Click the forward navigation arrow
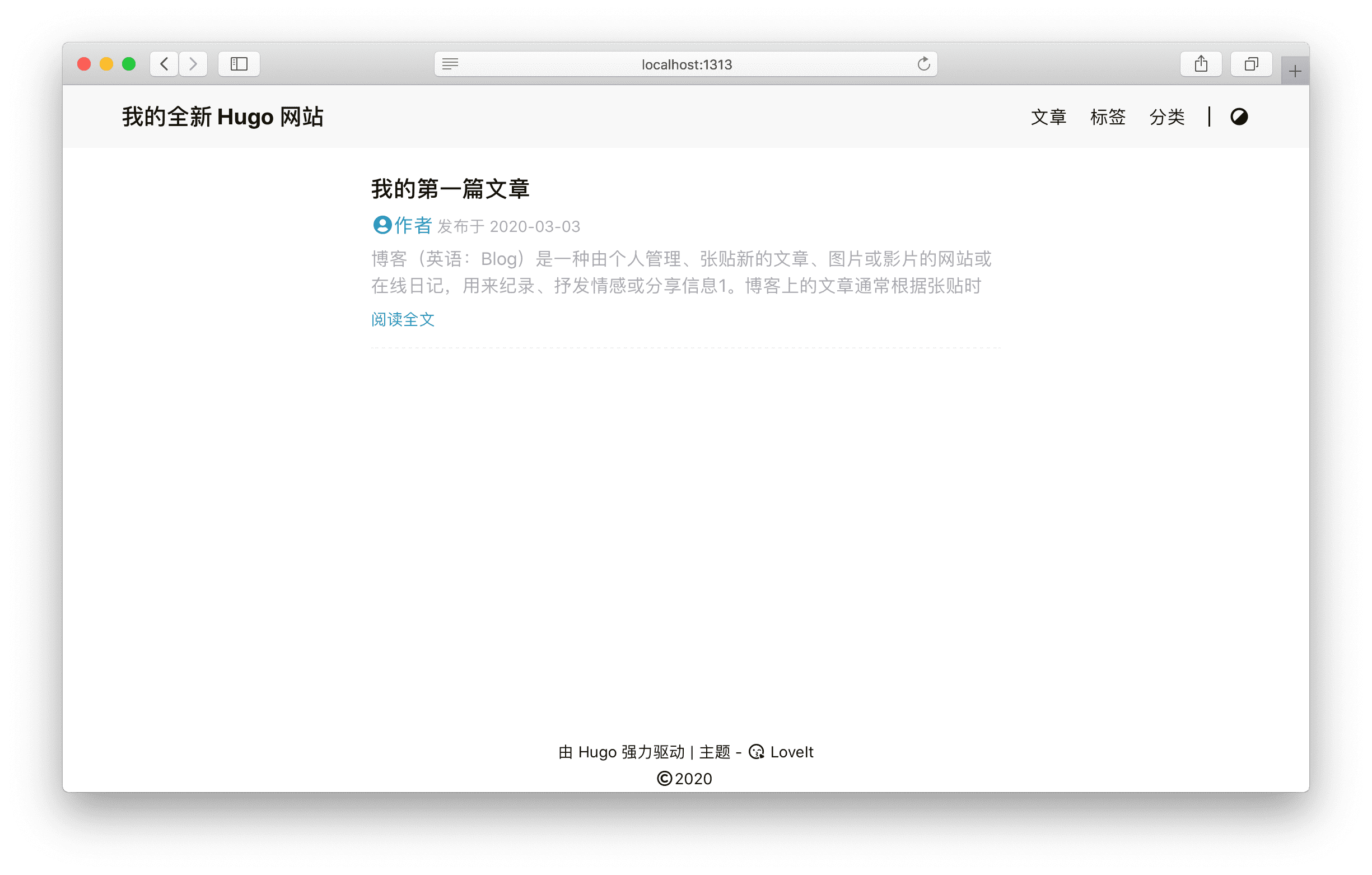The width and height of the screenshot is (1372, 875). pos(193,63)
